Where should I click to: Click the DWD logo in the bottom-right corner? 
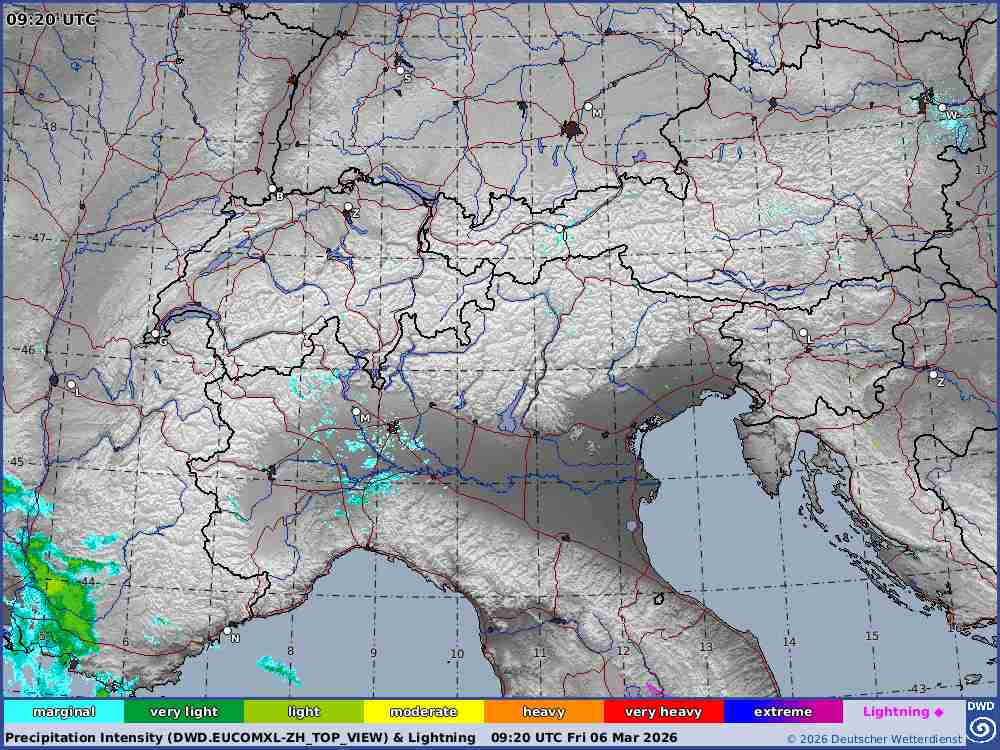(980, 722)
